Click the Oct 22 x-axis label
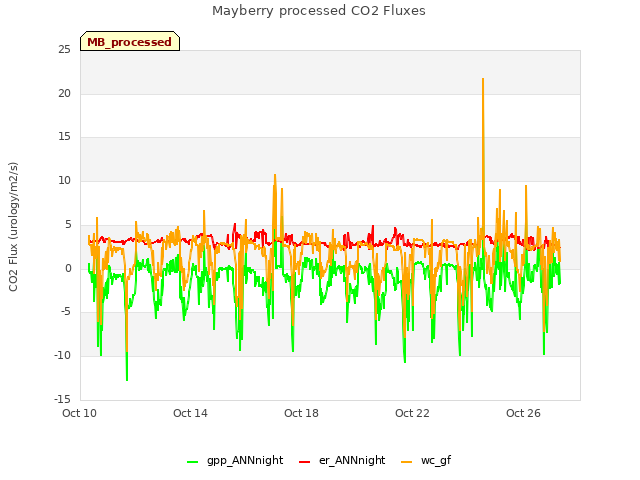 412,413
